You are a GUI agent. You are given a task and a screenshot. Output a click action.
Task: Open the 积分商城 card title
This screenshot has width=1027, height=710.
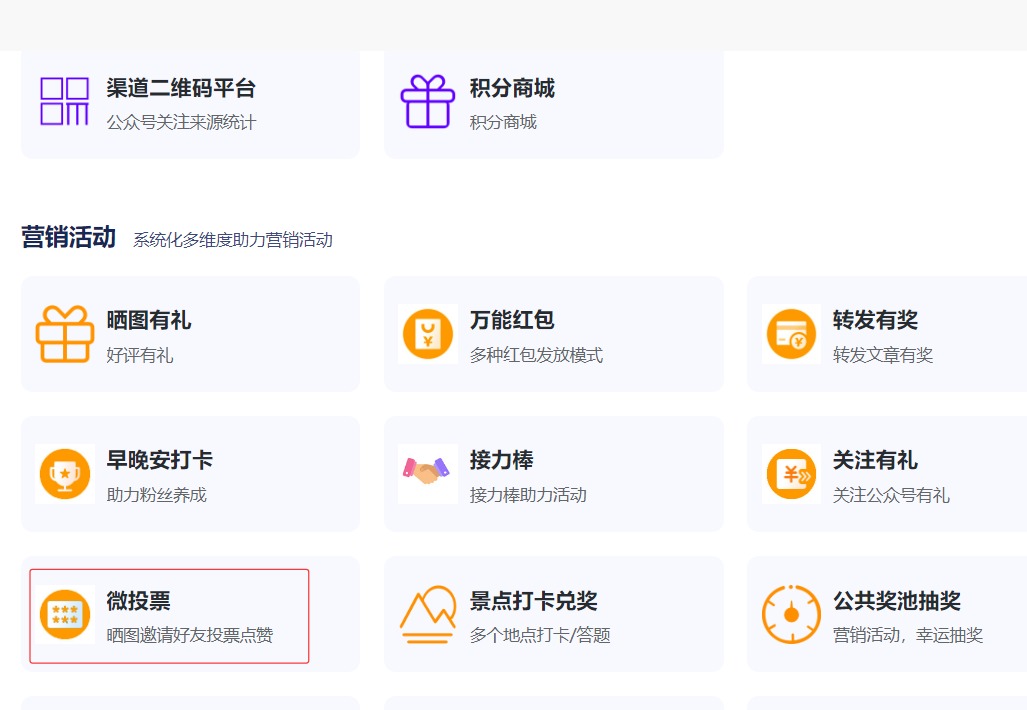tap(512, 88)
